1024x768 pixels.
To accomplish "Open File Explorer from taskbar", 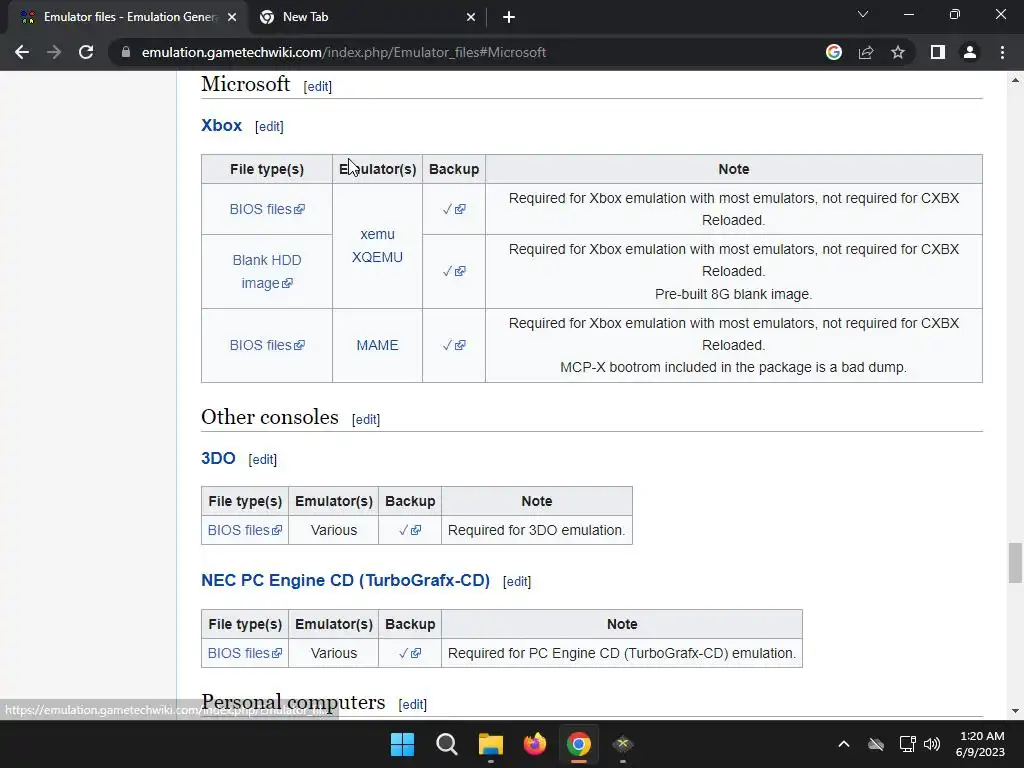I will 490,744.
